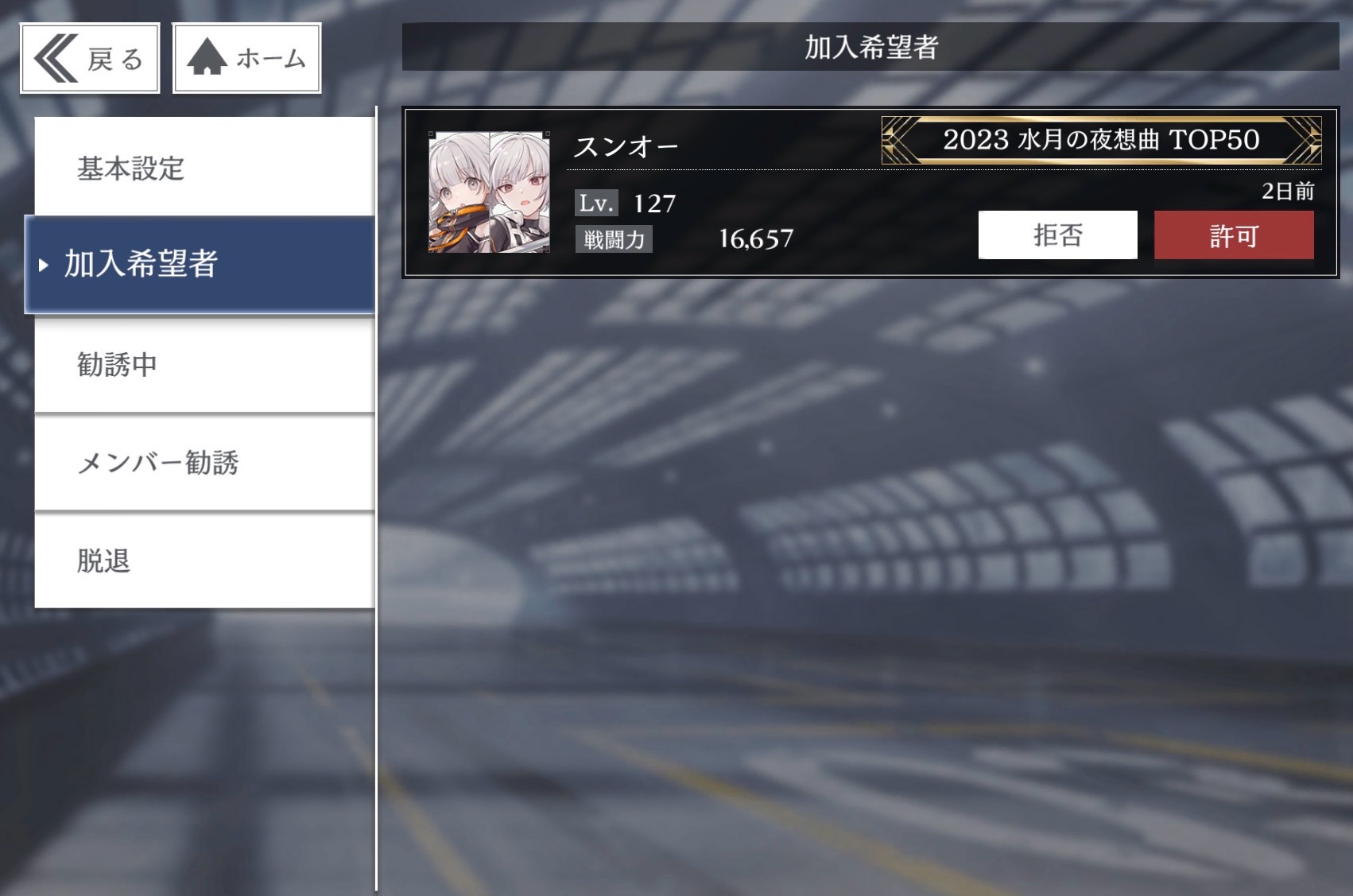Reject the applicant with the 拒否 button

[x=1057, y=235]
